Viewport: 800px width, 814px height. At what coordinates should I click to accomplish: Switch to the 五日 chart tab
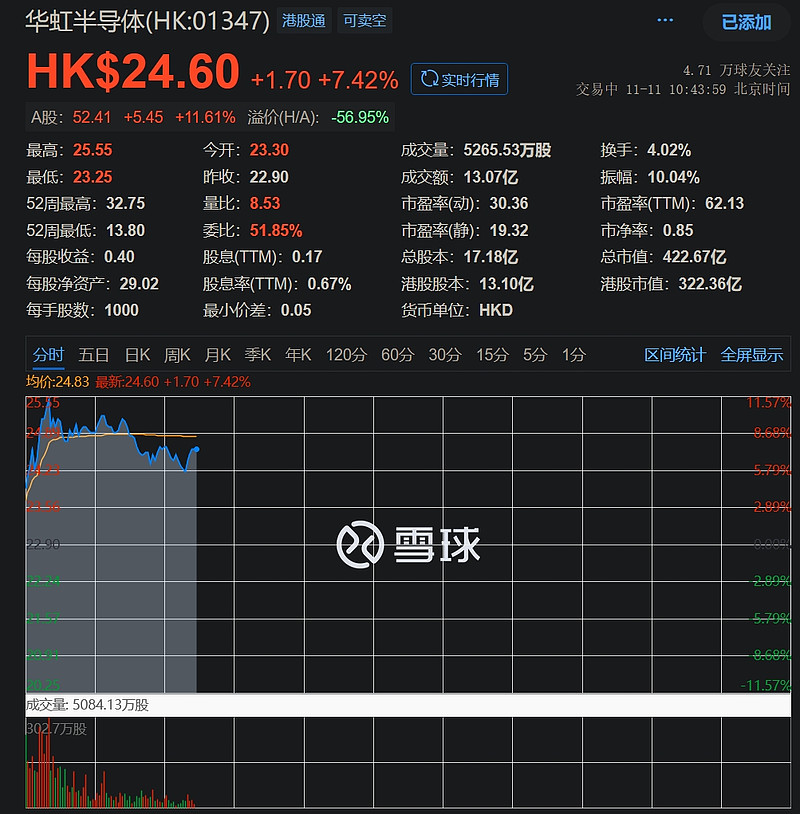pos(93,355)
